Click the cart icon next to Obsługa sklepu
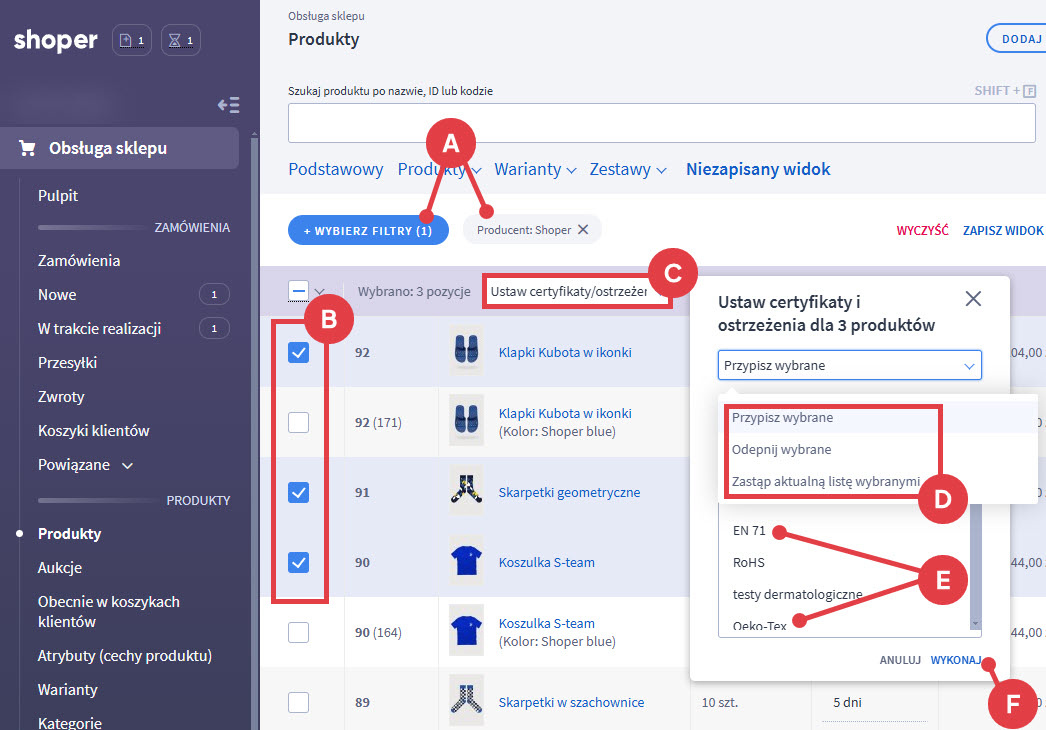Viewport: 1046px width, 730px height. pyautogui.click(x=27, y=148)
